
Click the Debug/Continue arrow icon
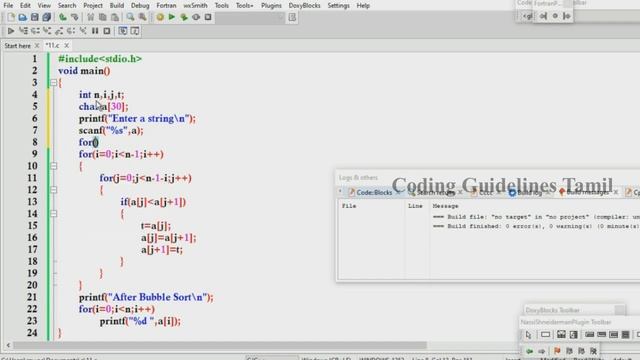point(11,31)
